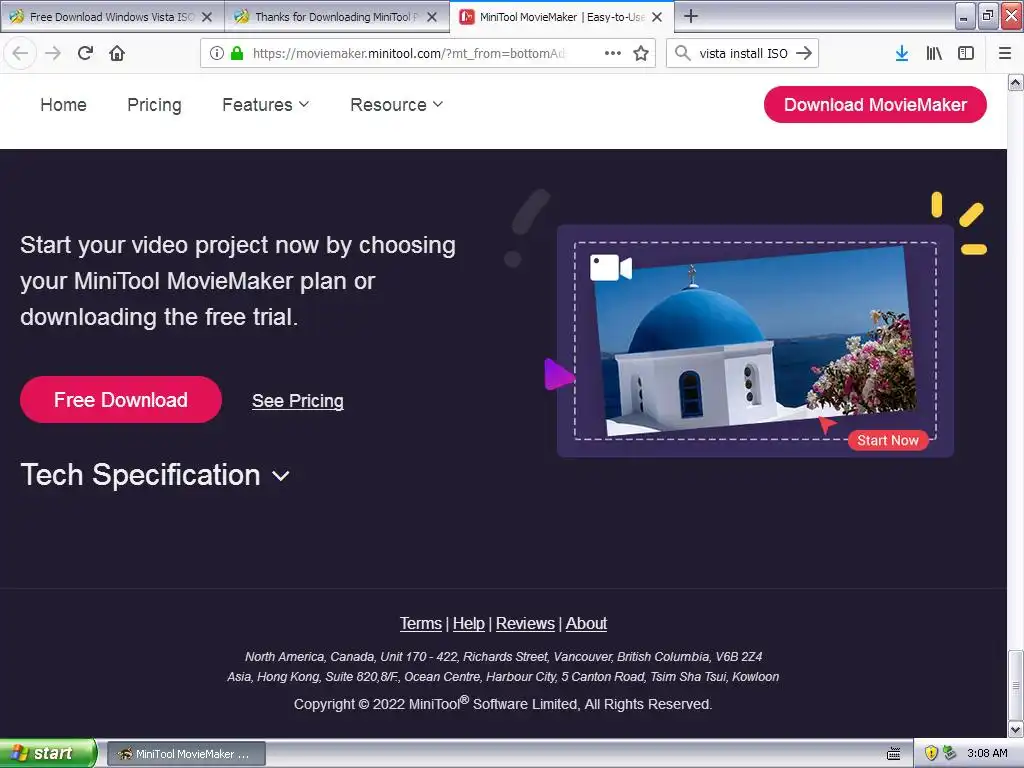Go back to the previous page
The width and height of the screenshot is (1024, 768).
(x=20, y=53)
